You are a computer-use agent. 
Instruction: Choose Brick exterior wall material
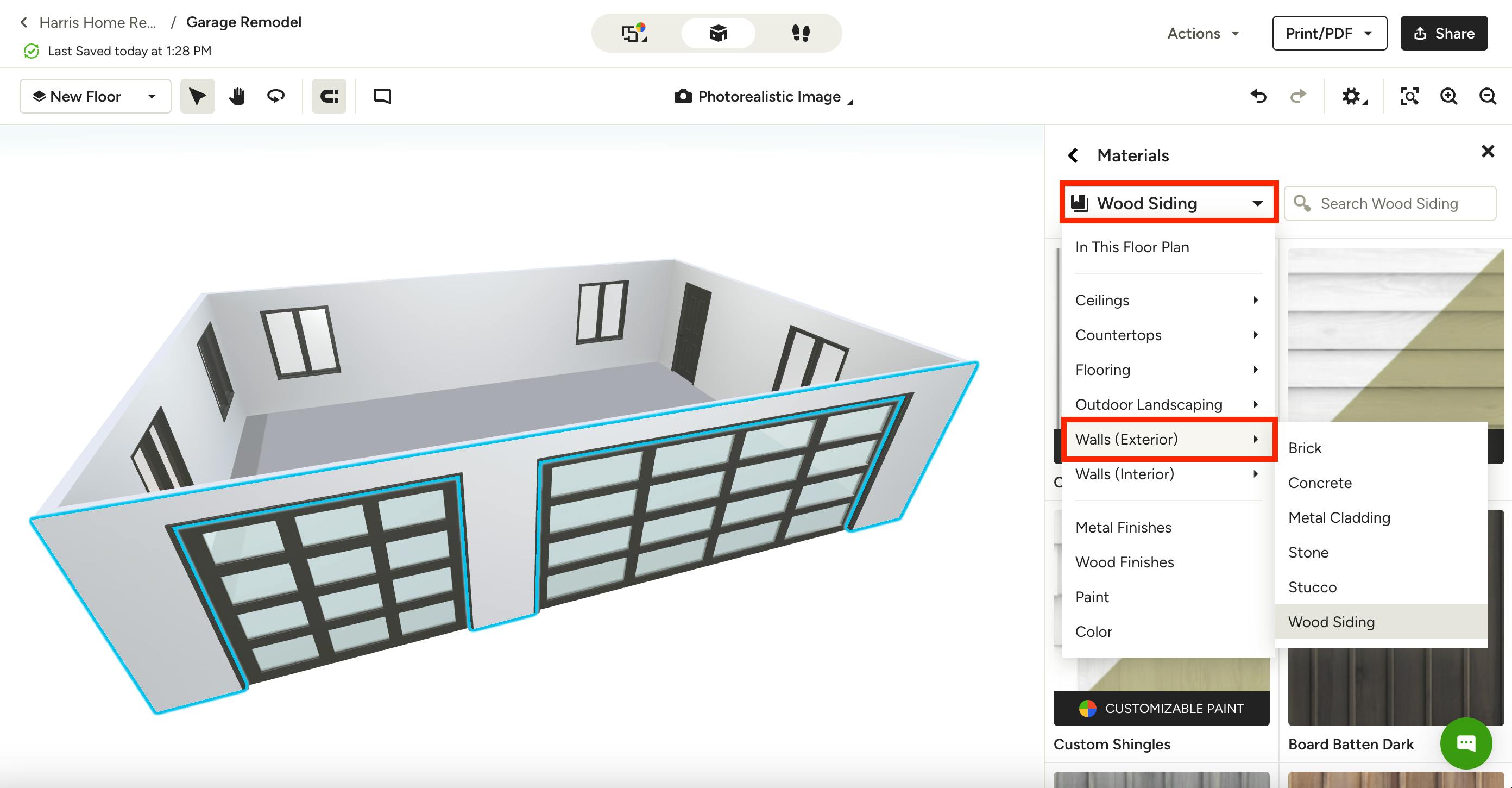[x=1381, y=448]
